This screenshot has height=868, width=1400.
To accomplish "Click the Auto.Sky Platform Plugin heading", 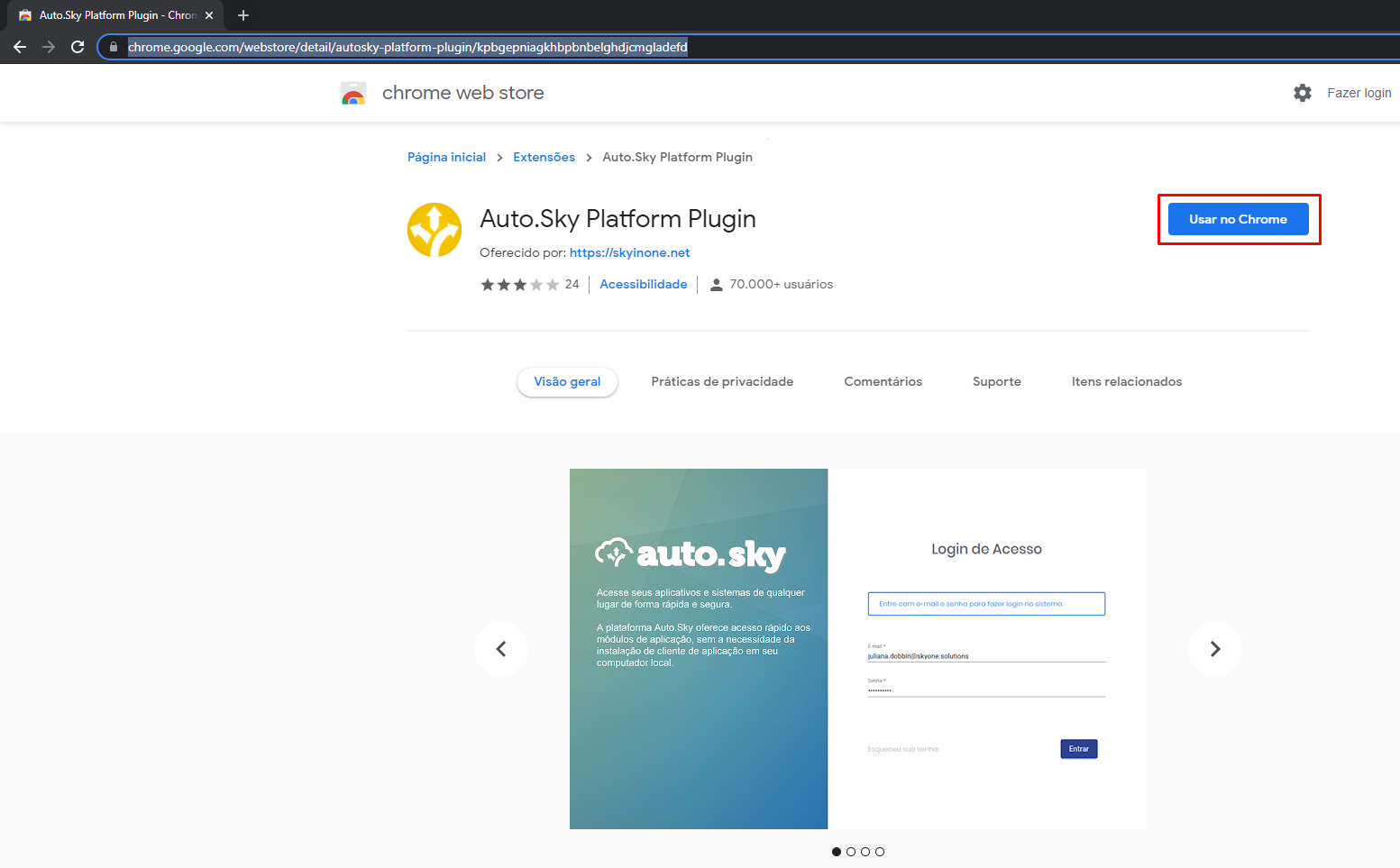I will point(618,219).
